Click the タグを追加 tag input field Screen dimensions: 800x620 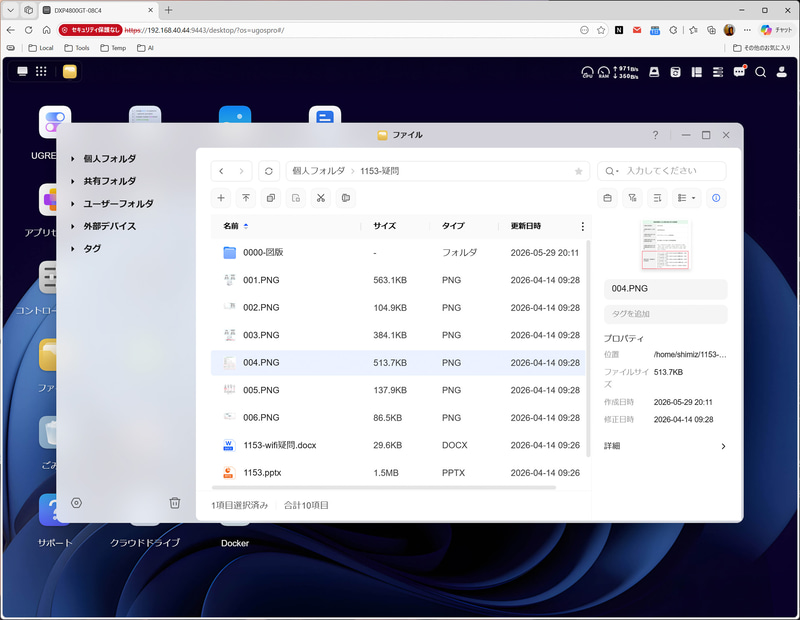point(665,314)
